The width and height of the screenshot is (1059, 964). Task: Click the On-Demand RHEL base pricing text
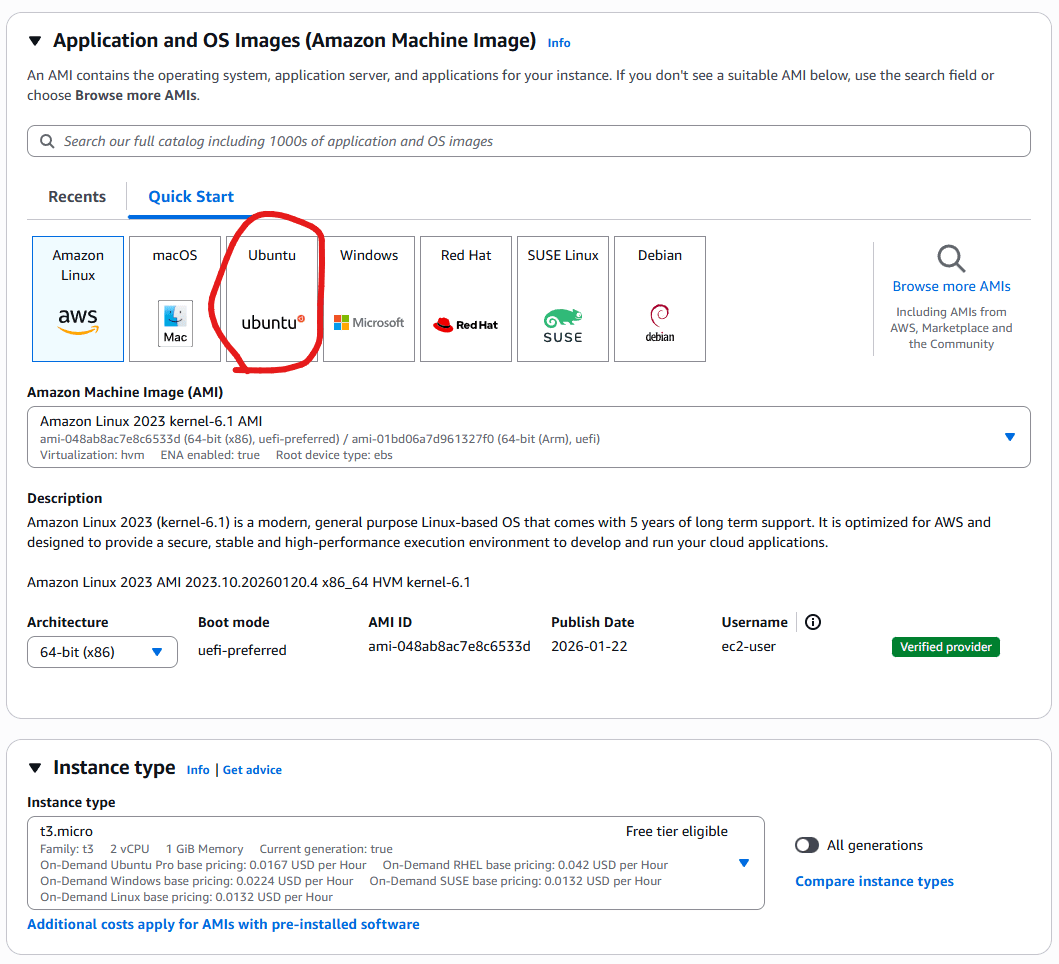pos(525,865)
